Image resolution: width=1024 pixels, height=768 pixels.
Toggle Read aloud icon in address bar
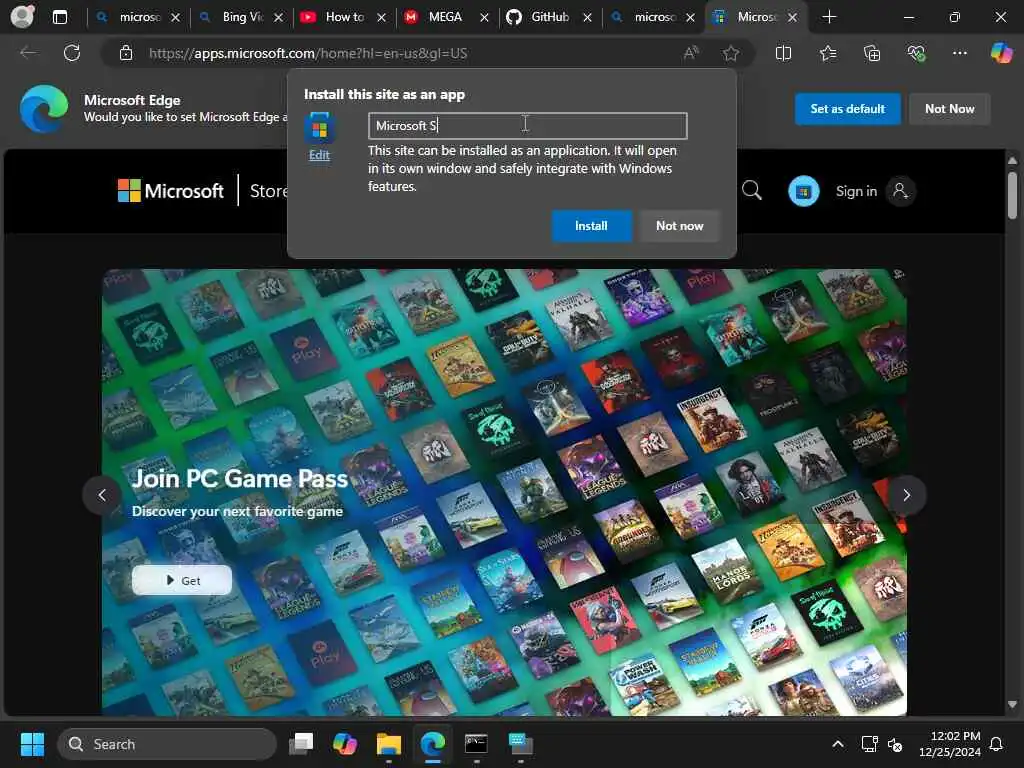[x=690, y=53]
